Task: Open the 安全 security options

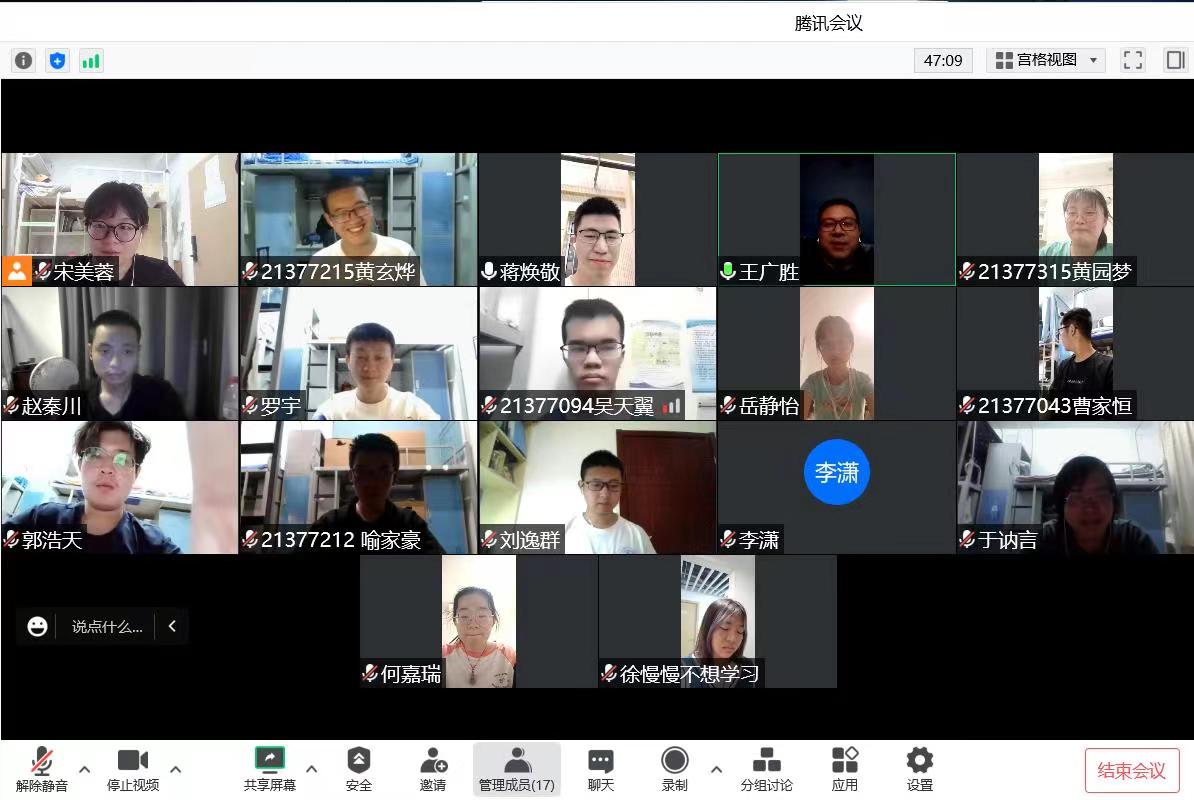Action: (359, 769)
